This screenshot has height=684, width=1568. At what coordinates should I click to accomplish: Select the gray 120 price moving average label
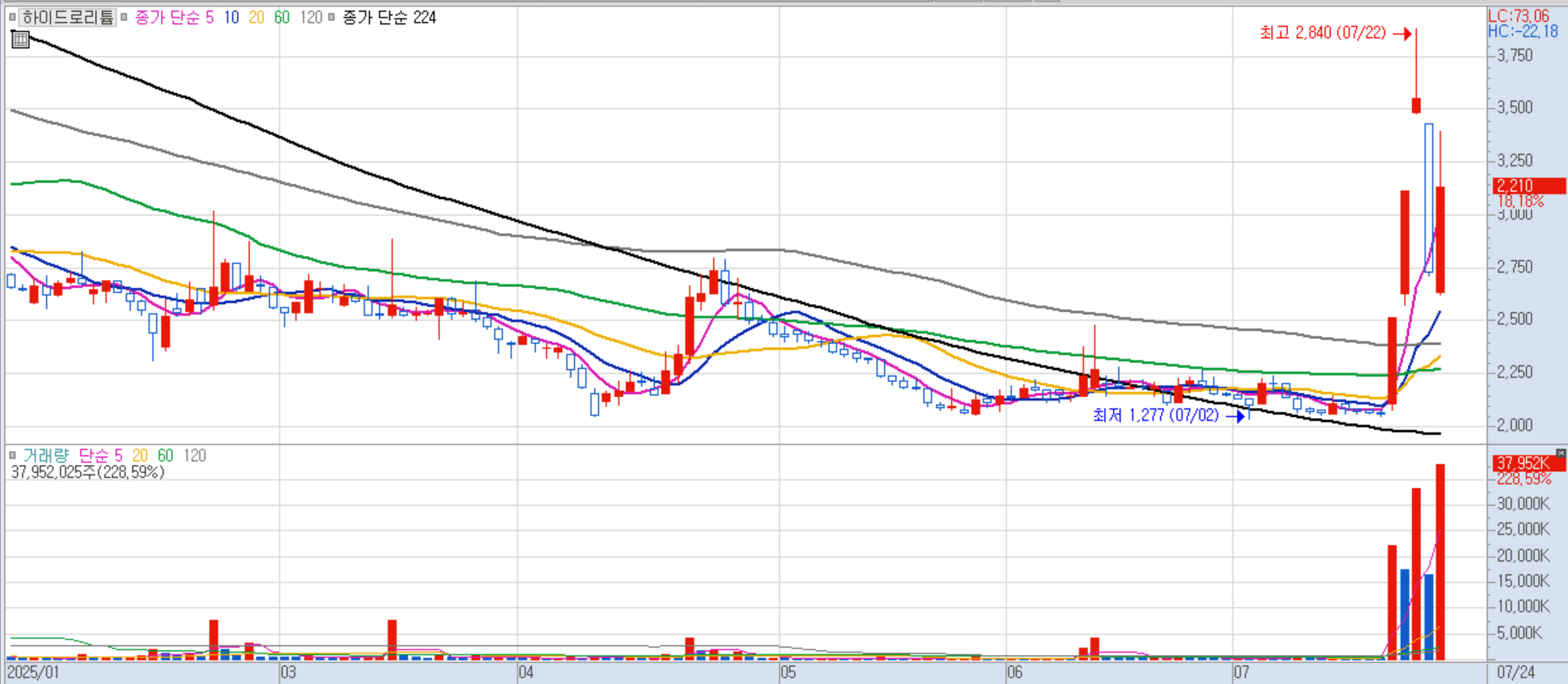(311, 17)
